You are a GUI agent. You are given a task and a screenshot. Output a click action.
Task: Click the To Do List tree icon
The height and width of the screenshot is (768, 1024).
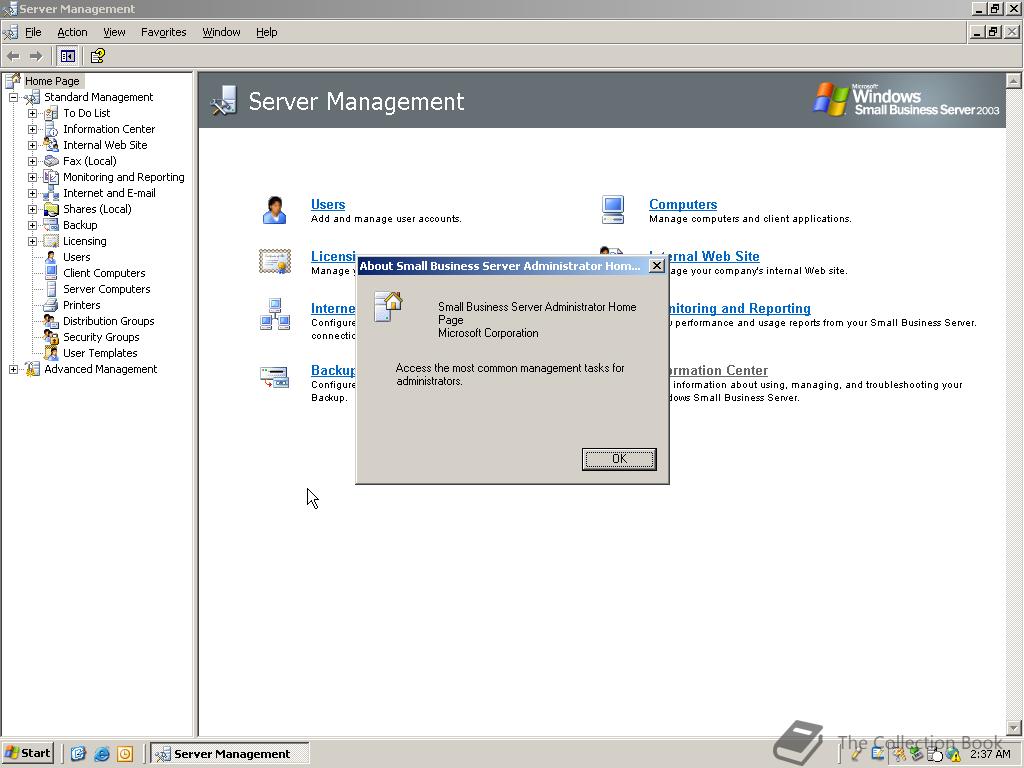[x=51, y=114]
